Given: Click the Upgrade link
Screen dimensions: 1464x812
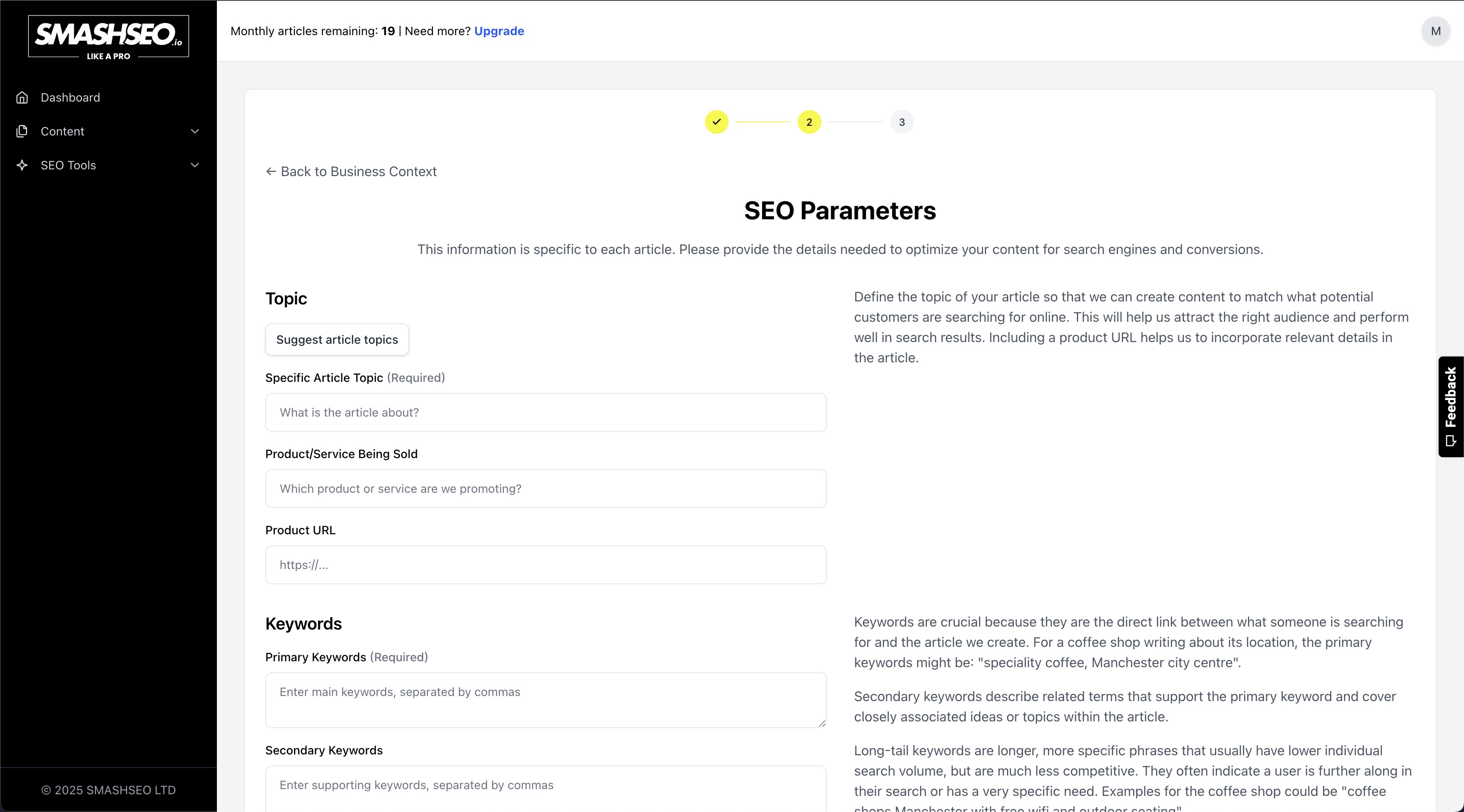Looking at the screenshot, I should pos(499,31).
